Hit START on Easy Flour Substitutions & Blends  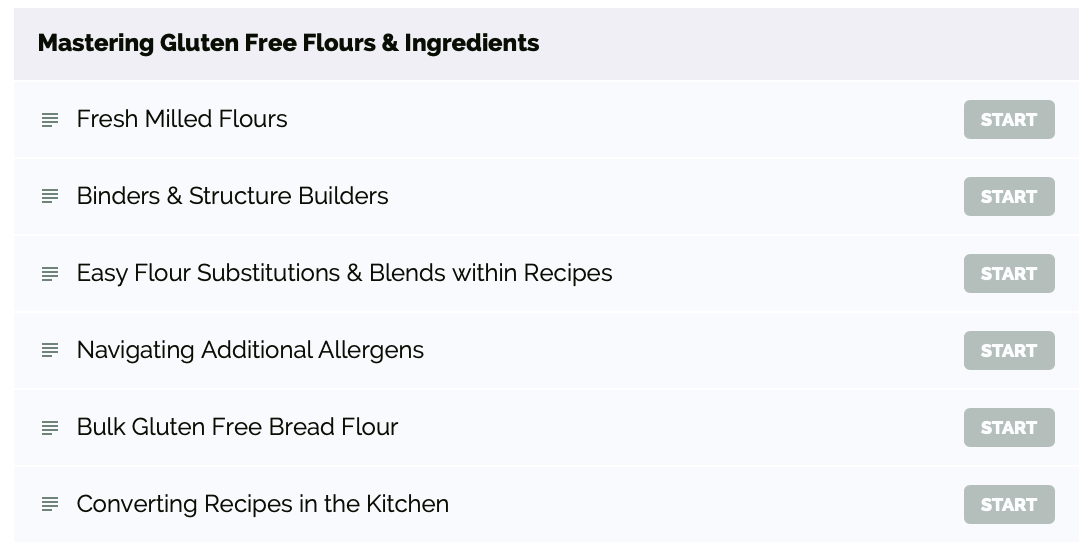pos(1008,274)
